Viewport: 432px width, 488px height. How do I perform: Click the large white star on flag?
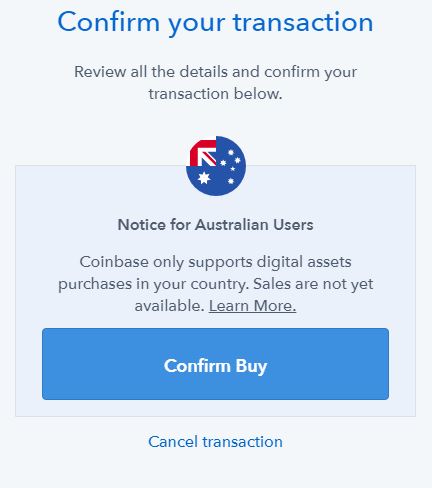click(x=204, y=178)
